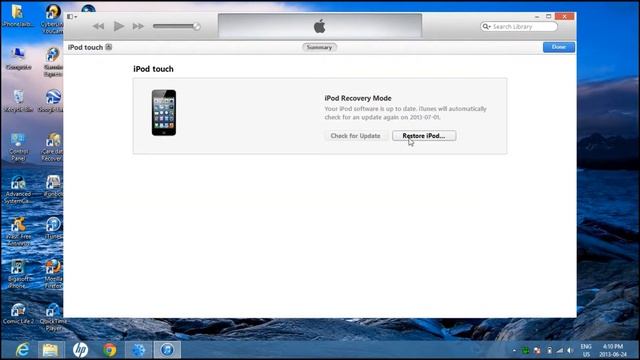
Task: Click the taskbar clock showing 4:10 PM
Action: click(x=613, y=350)
